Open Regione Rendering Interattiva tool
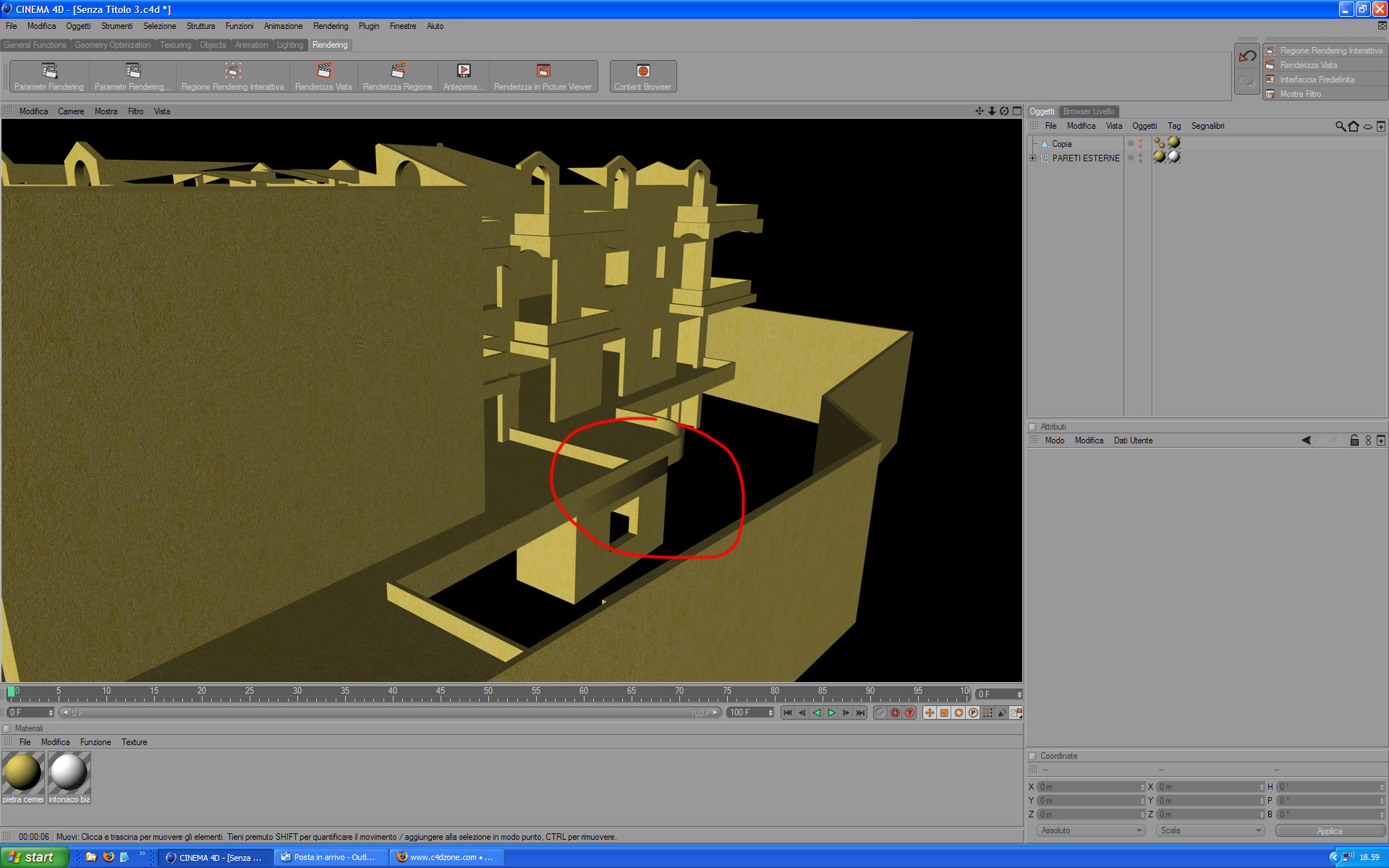The image size is (1389, 868). click(232, 76)
